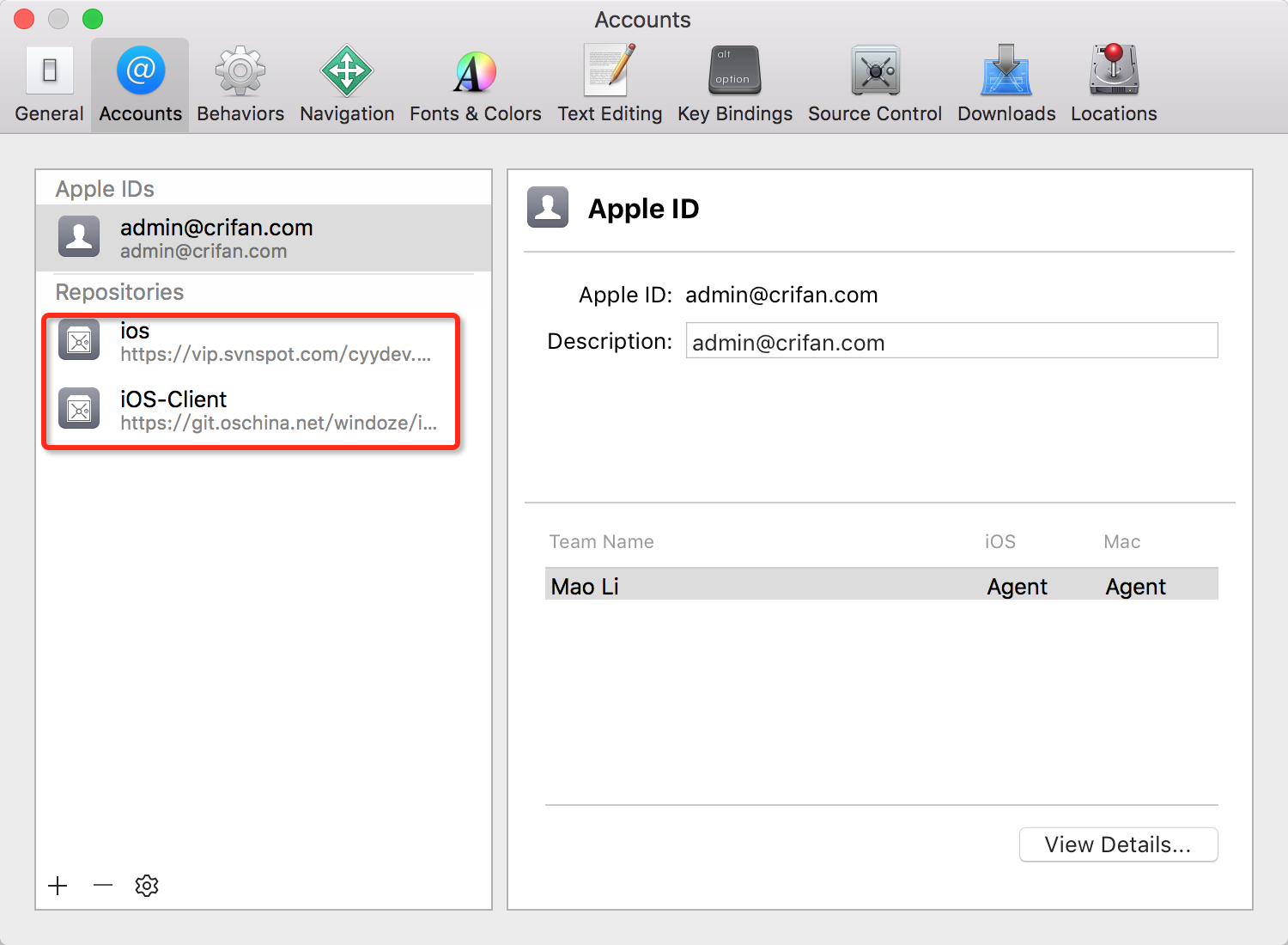1288x945 pixels.
Task: Click the Team Name column header
Action: tap(601, 542)
